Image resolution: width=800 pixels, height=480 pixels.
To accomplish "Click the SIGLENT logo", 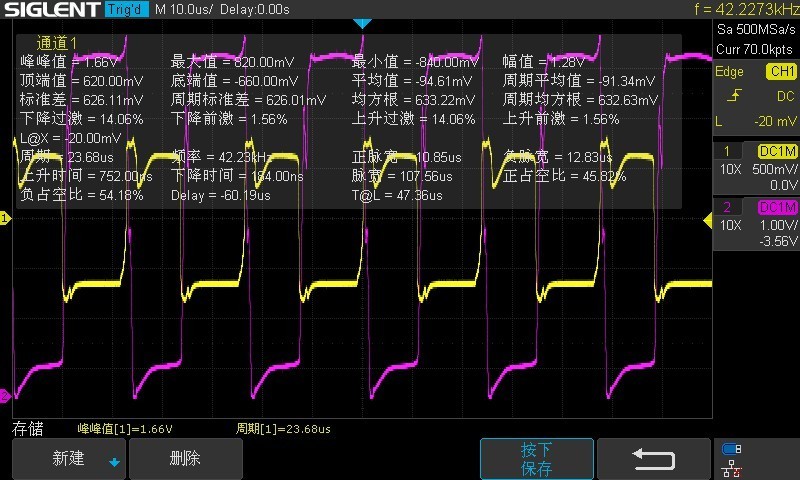I will (49, 10).
